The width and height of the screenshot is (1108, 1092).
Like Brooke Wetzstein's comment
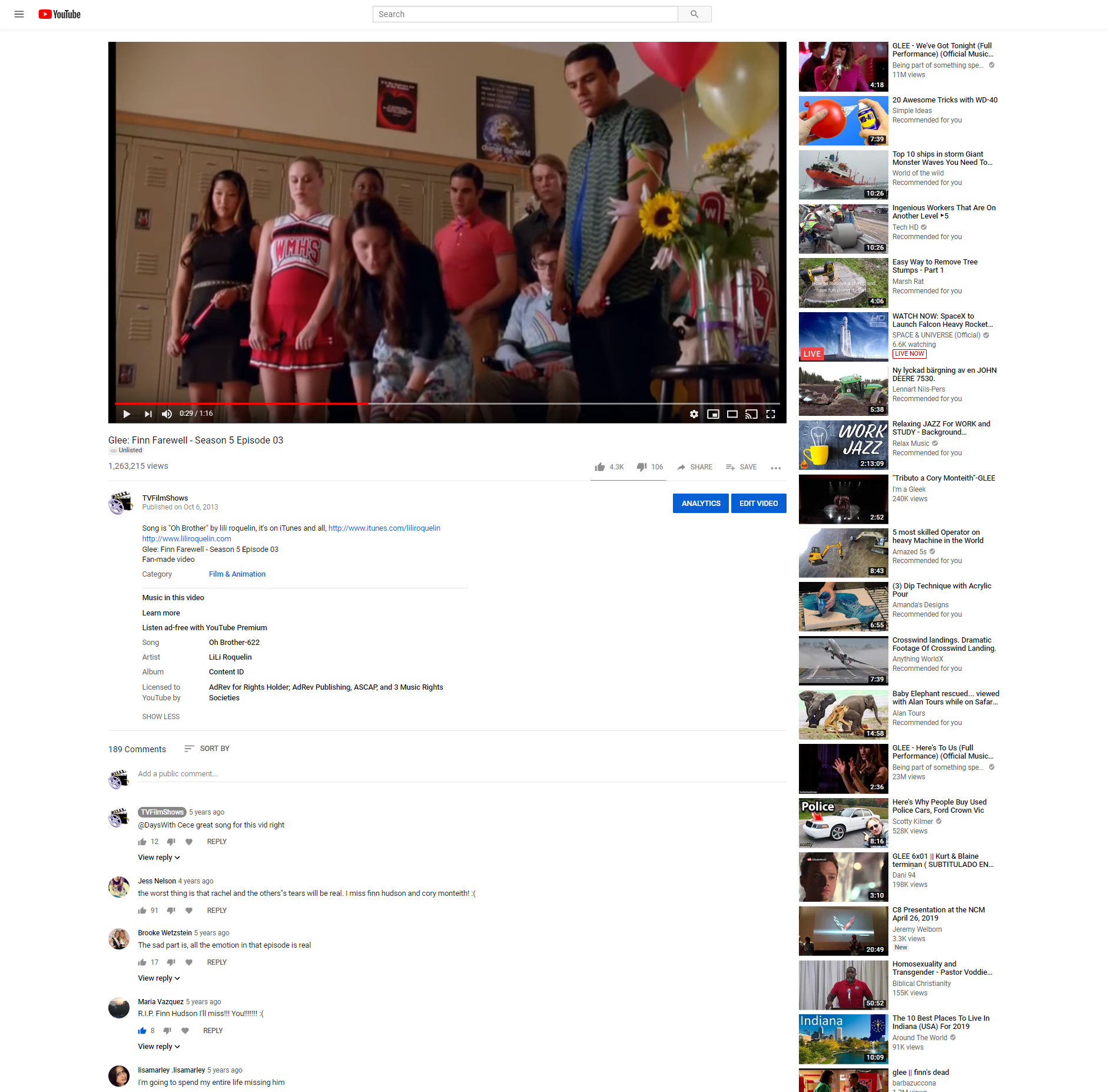[142, 963]
